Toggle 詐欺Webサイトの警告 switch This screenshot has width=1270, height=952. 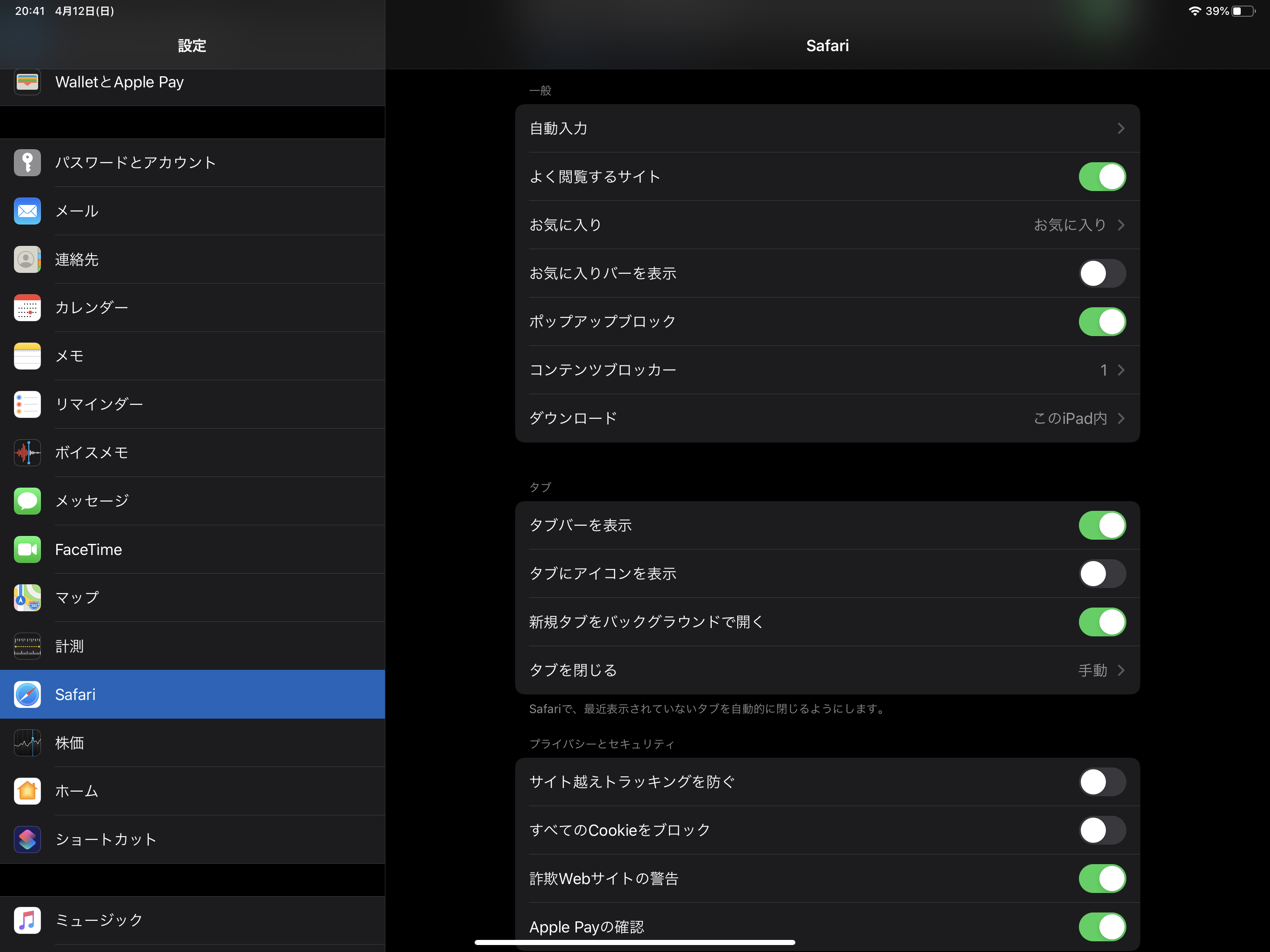click(x=1102, y=879)
